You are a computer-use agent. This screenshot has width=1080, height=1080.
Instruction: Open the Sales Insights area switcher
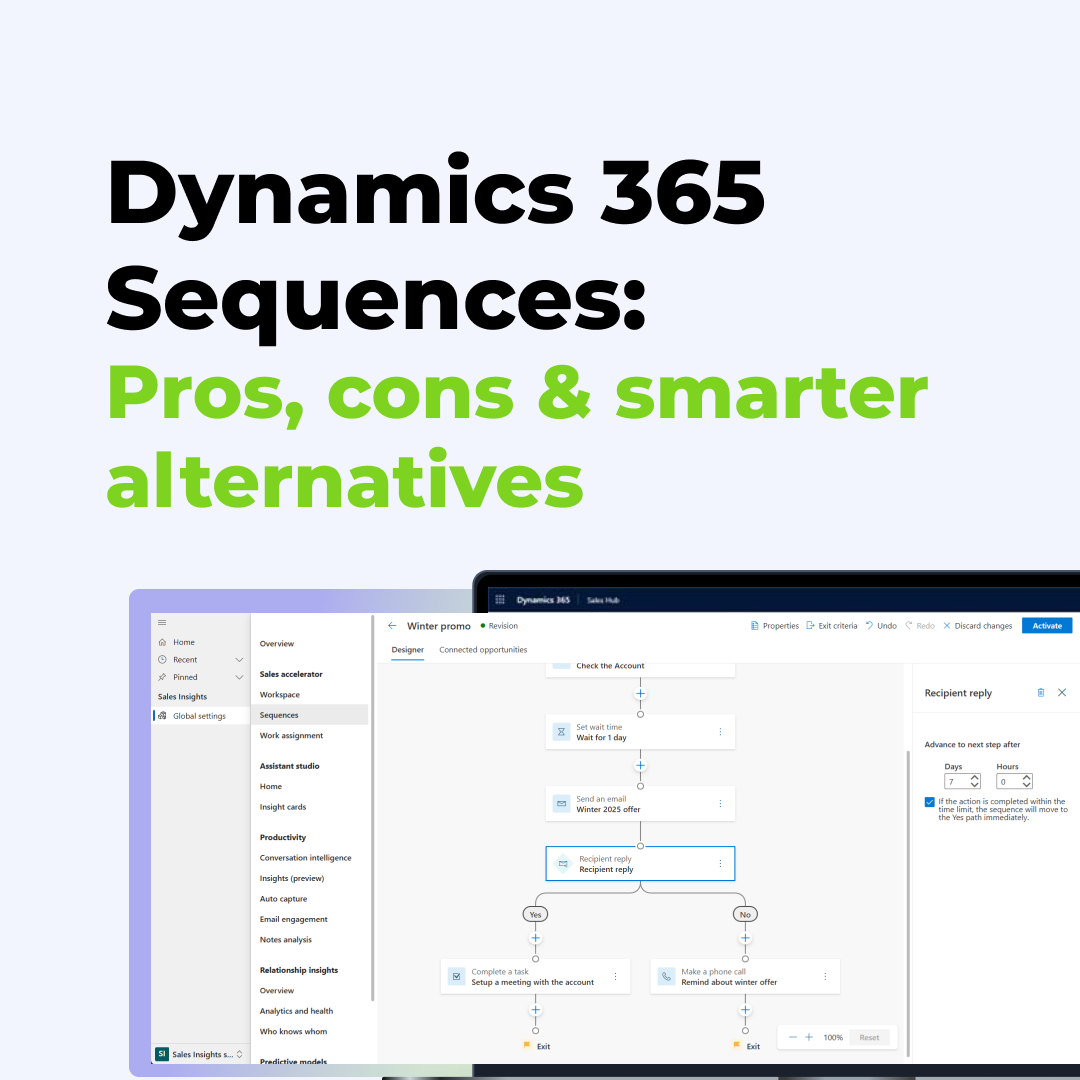pos(200,1055)
